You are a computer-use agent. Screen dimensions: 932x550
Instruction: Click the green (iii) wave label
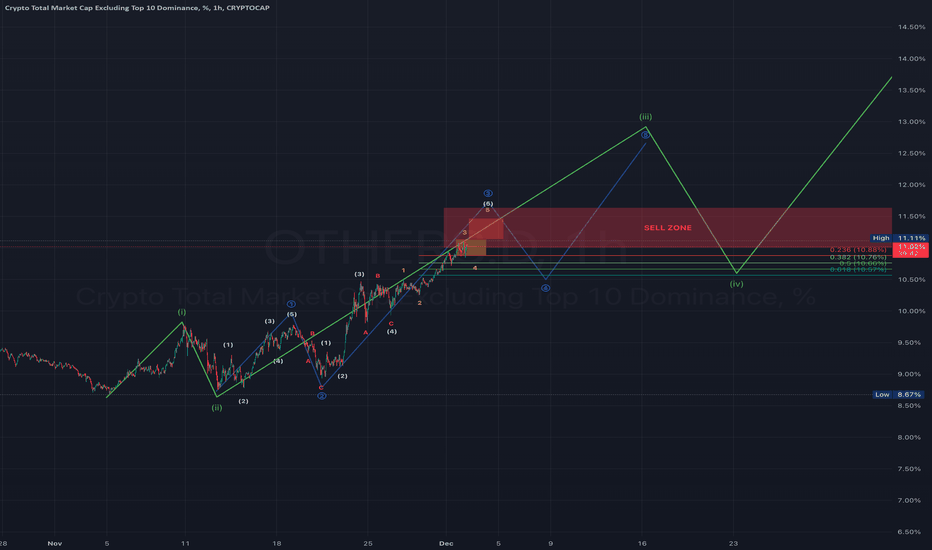click(x=646, y=117)
